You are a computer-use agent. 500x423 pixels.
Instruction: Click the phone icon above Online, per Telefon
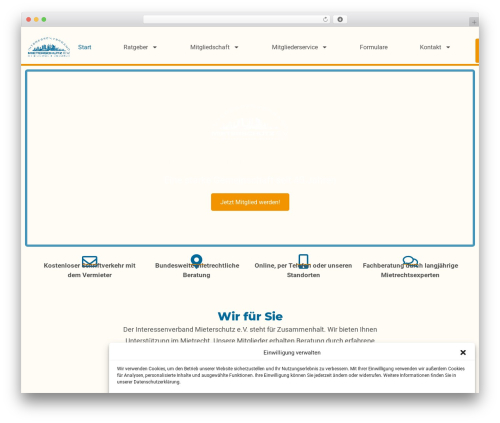coord(303,261)
